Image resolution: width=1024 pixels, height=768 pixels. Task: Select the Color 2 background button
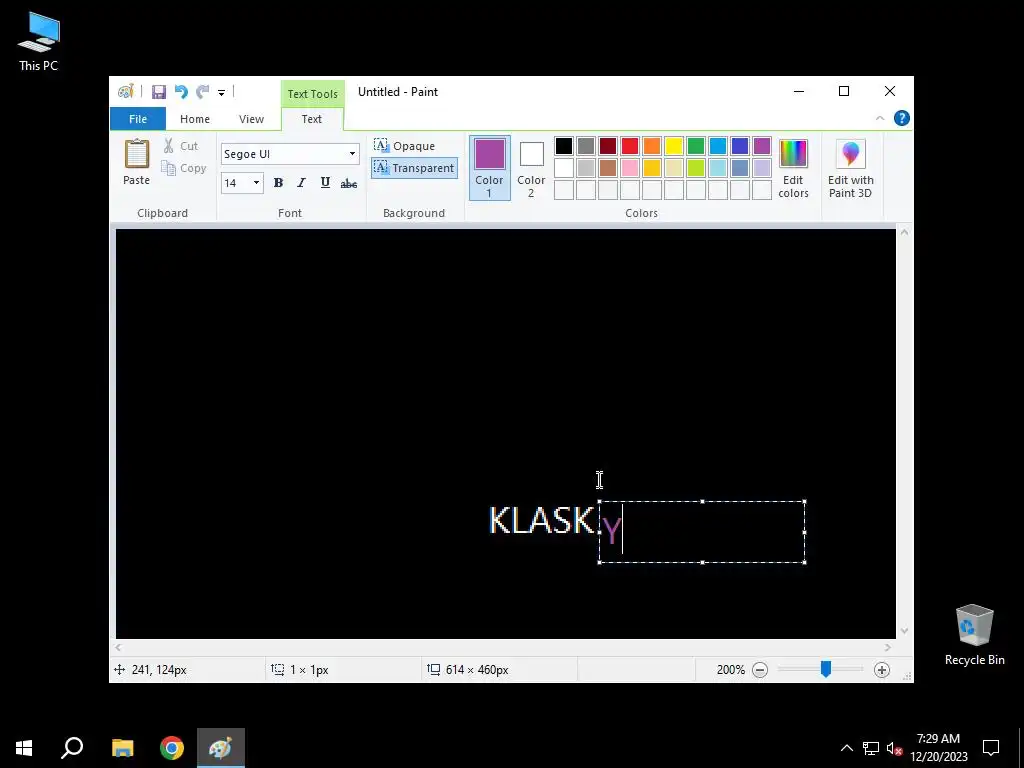531,168
